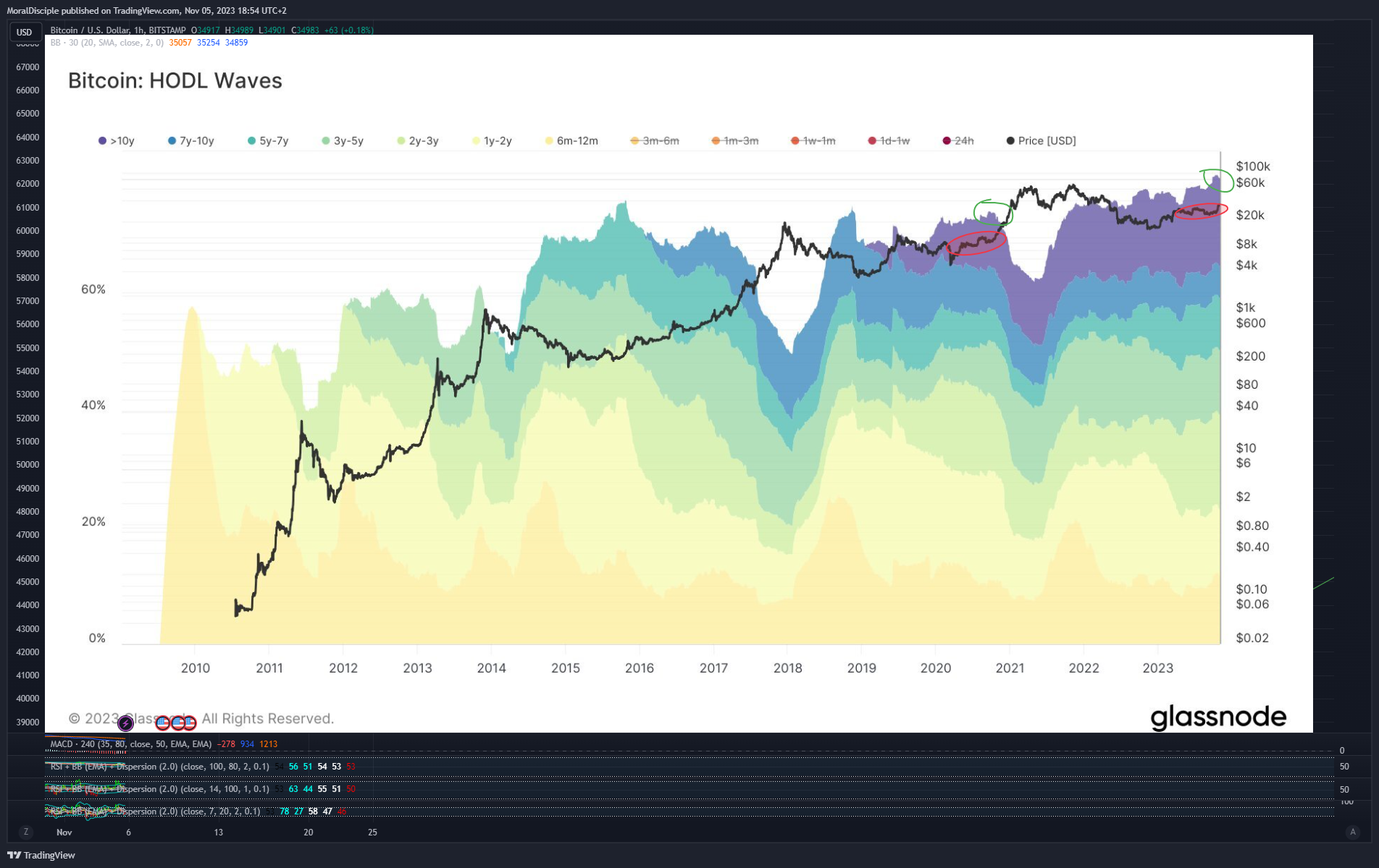
Task: Toggle the 1y-2y legend series
Action: (492, 140)
